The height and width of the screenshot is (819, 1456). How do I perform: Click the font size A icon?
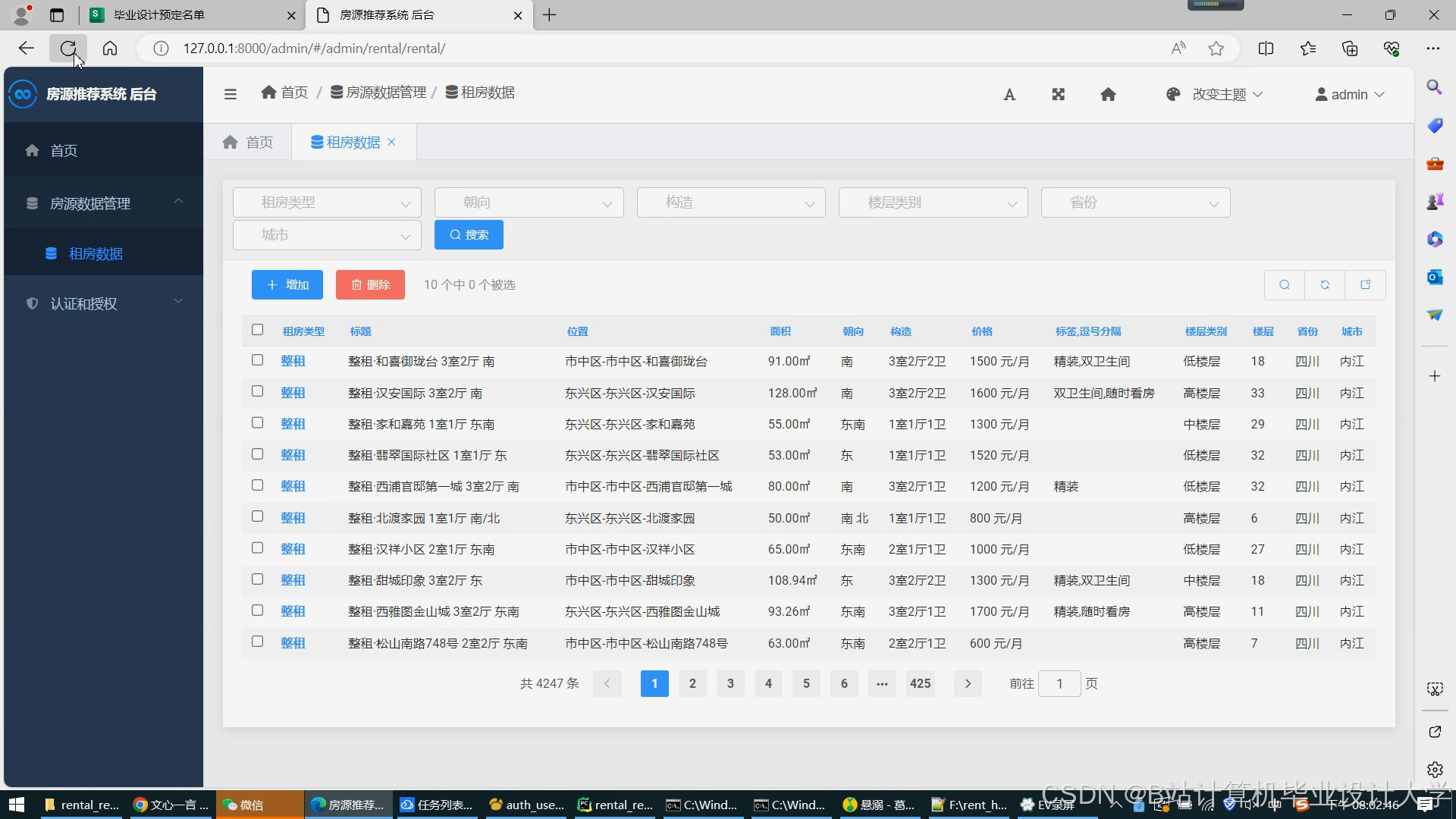point(1009,95)
